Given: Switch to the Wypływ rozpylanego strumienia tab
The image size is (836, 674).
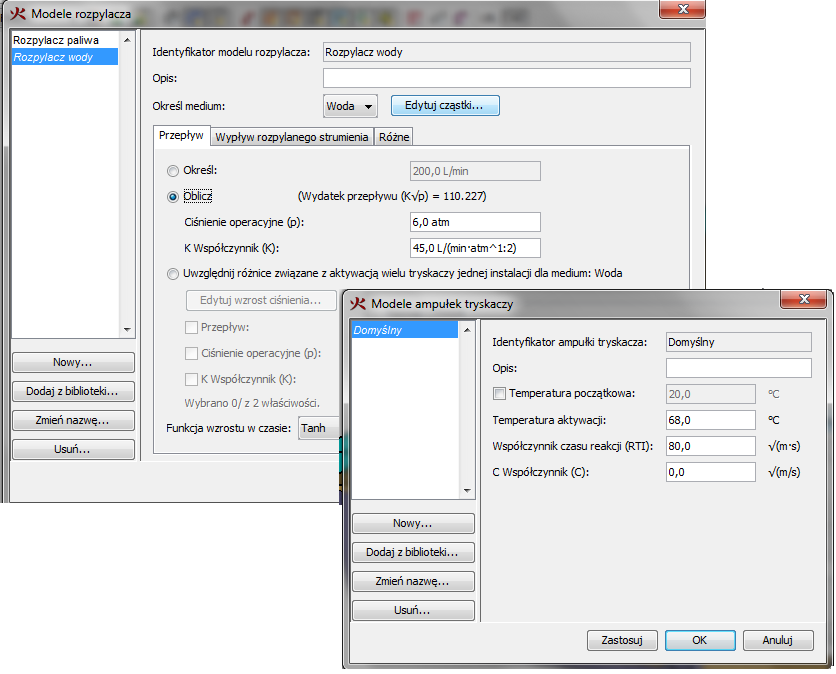Looking at the screenshot, I should pos(292,137).
